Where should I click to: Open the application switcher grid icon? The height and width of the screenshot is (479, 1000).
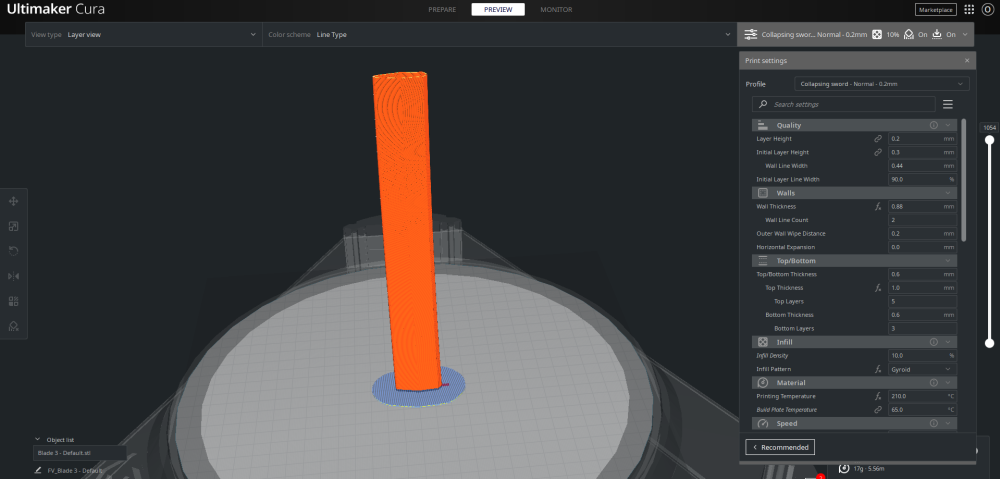(x=969, y=10)
